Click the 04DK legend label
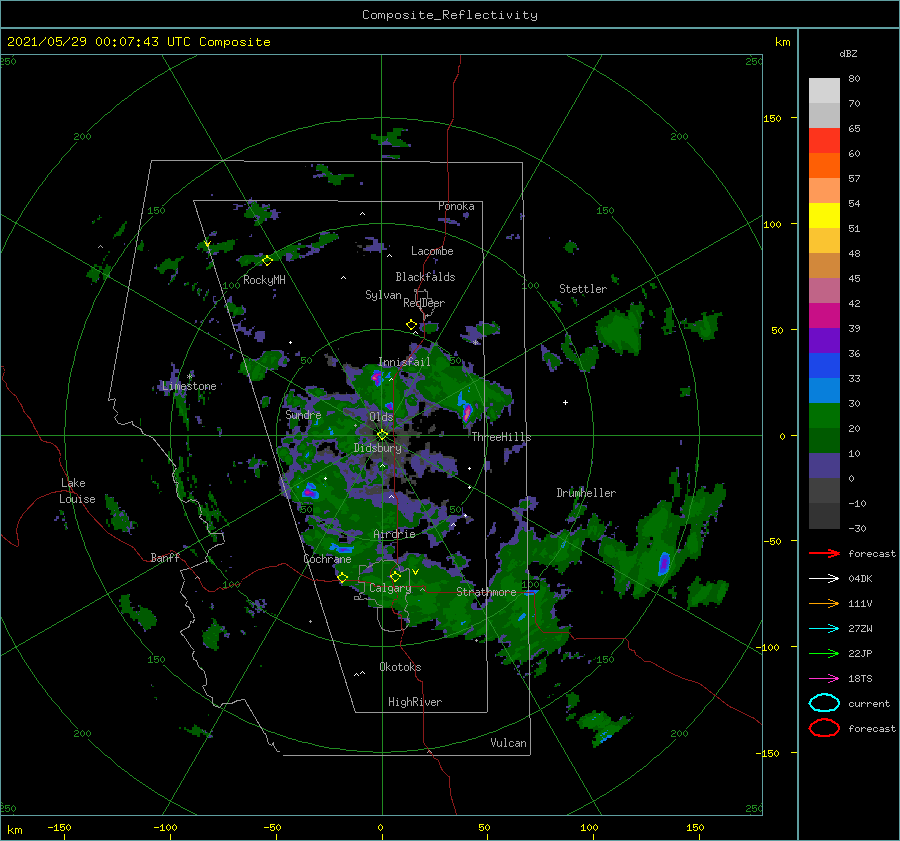900x841 pixels. point(860,579)
